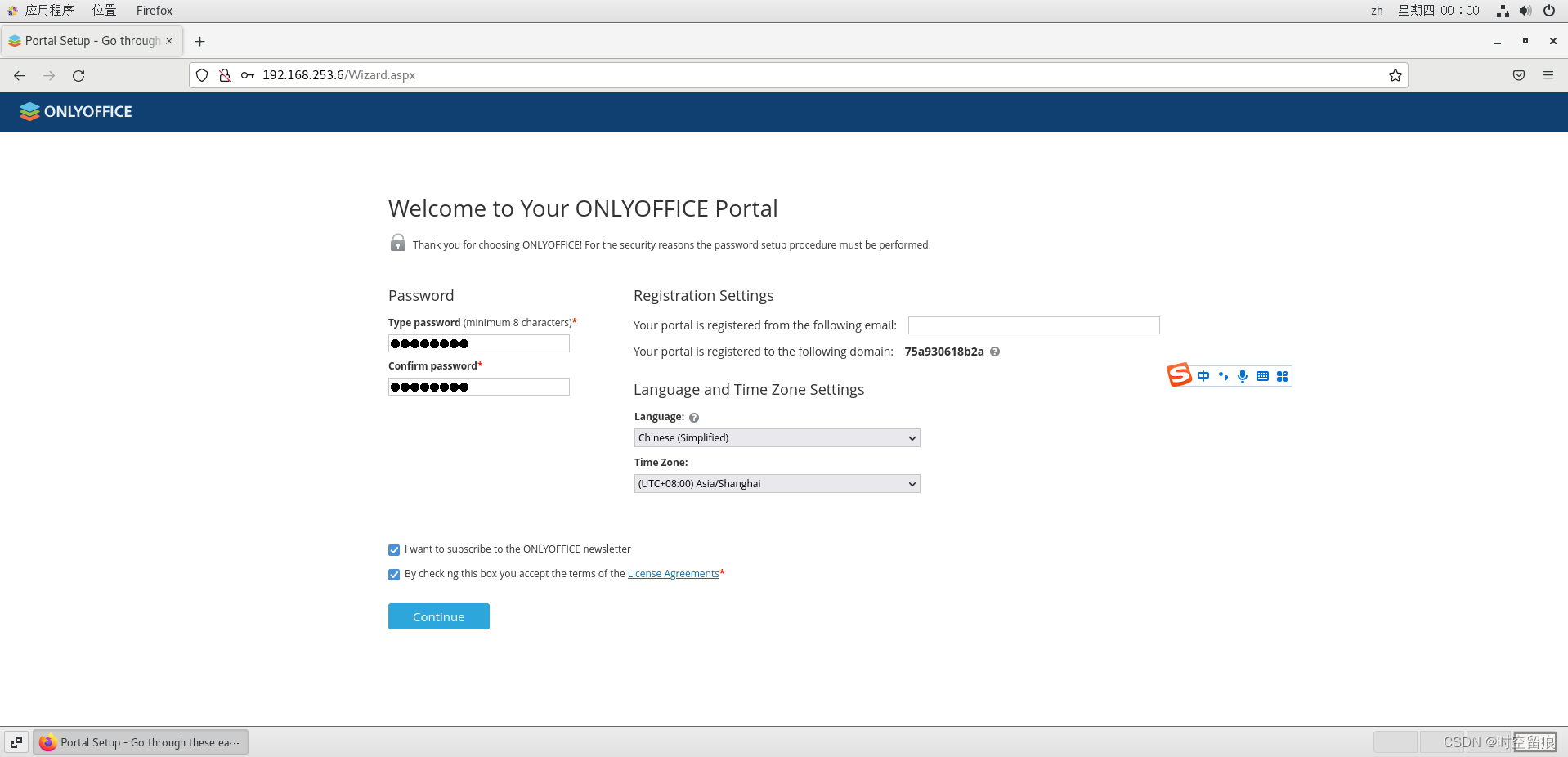The image size is (1568, 757).
Task: Open the 位置 places menu
Action: pyautogui.click(x=104, y=11)
